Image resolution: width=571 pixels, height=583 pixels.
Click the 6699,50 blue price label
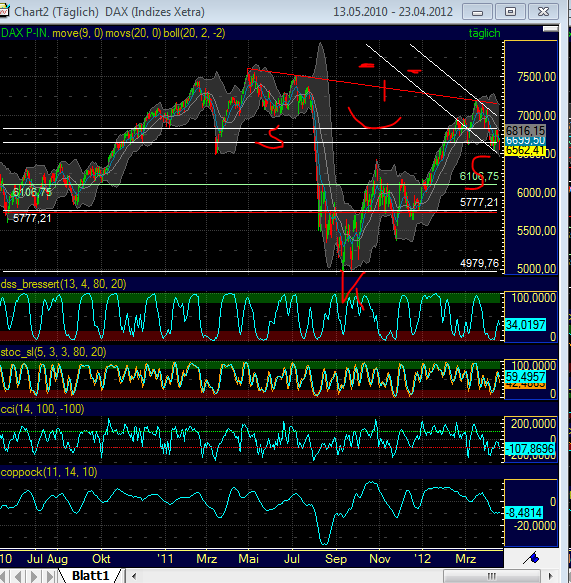coord(525,140)
